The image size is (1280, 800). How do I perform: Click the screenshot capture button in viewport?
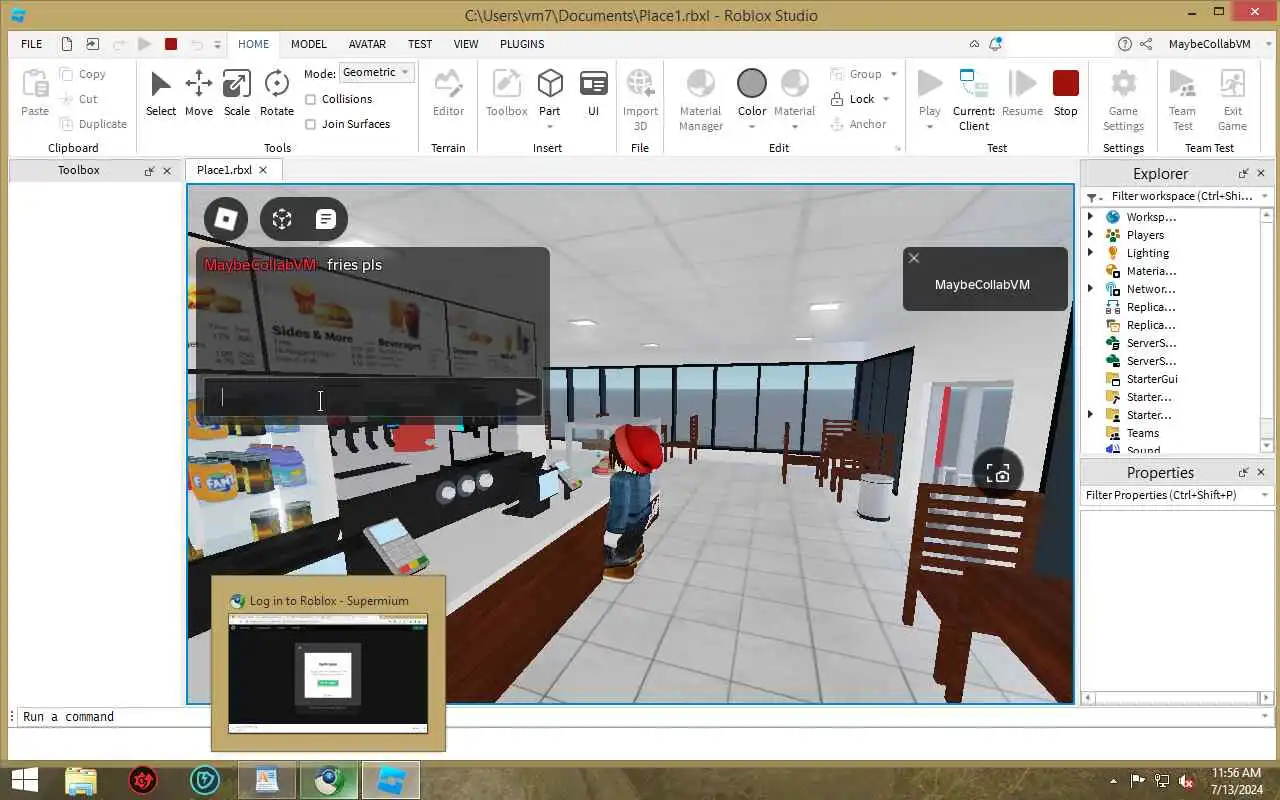(997, 474)
